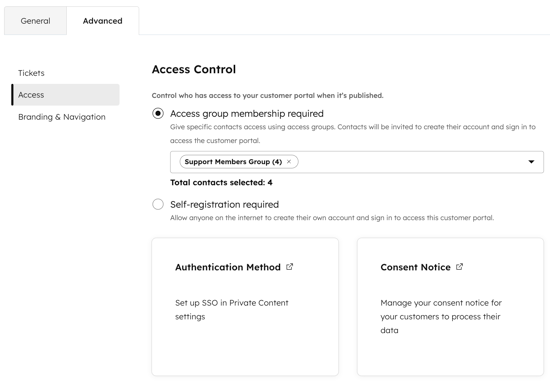The height and width of the screenshot is (384, 550).
Task: Click 'Set up SSO in Private Content settings' text
Action: point(232,310)
